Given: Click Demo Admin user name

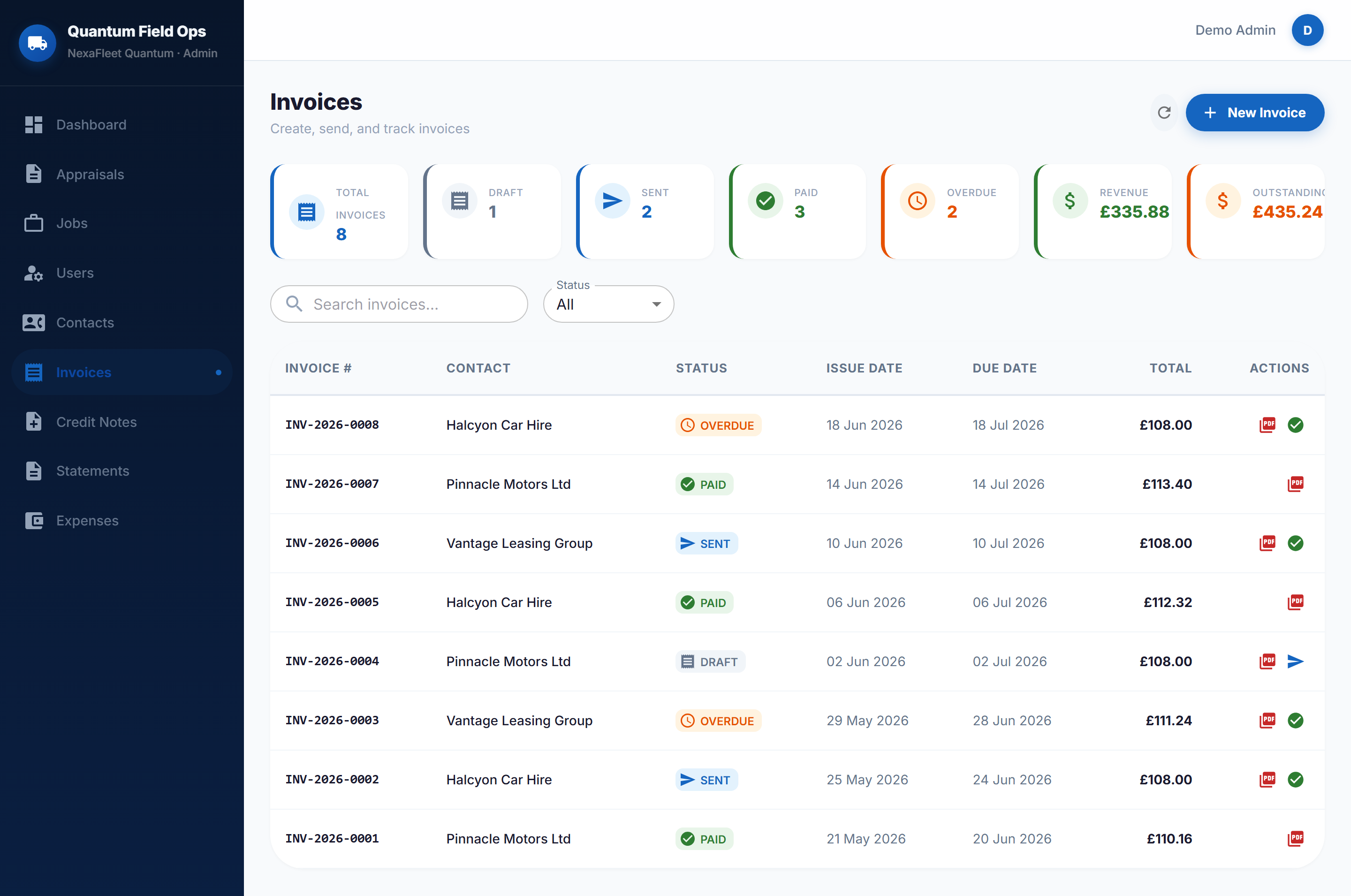Looking at the screenshot, I should point(1235,30).
